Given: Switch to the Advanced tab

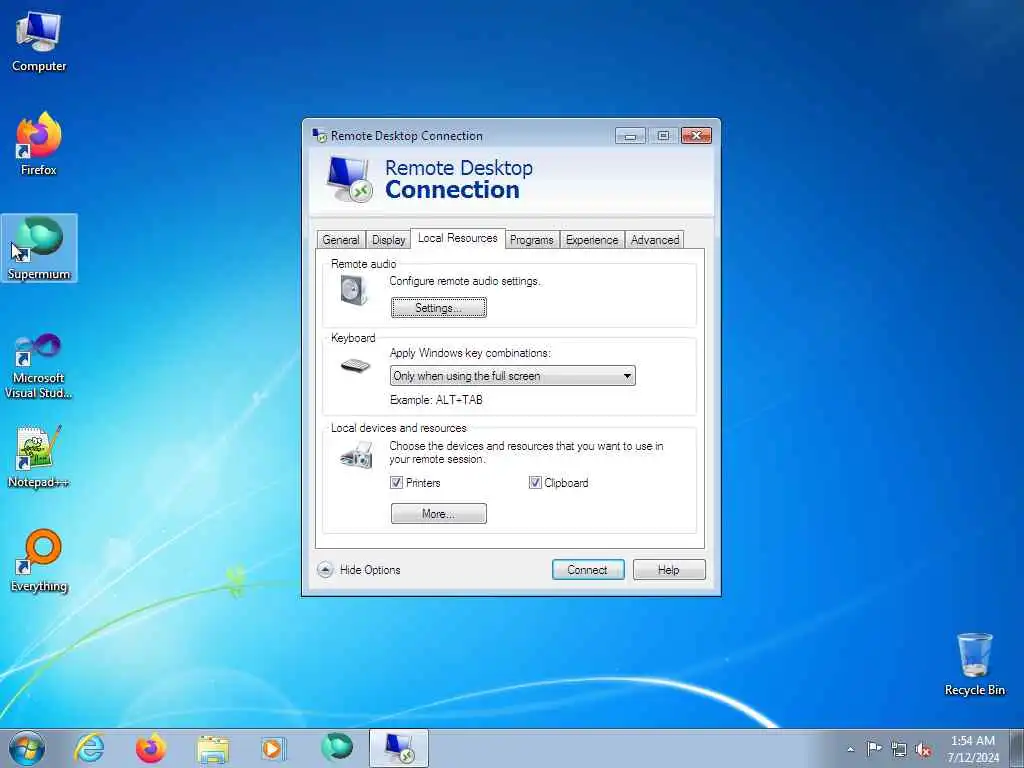Looking at the screenshot, I should tap(655, 240).
